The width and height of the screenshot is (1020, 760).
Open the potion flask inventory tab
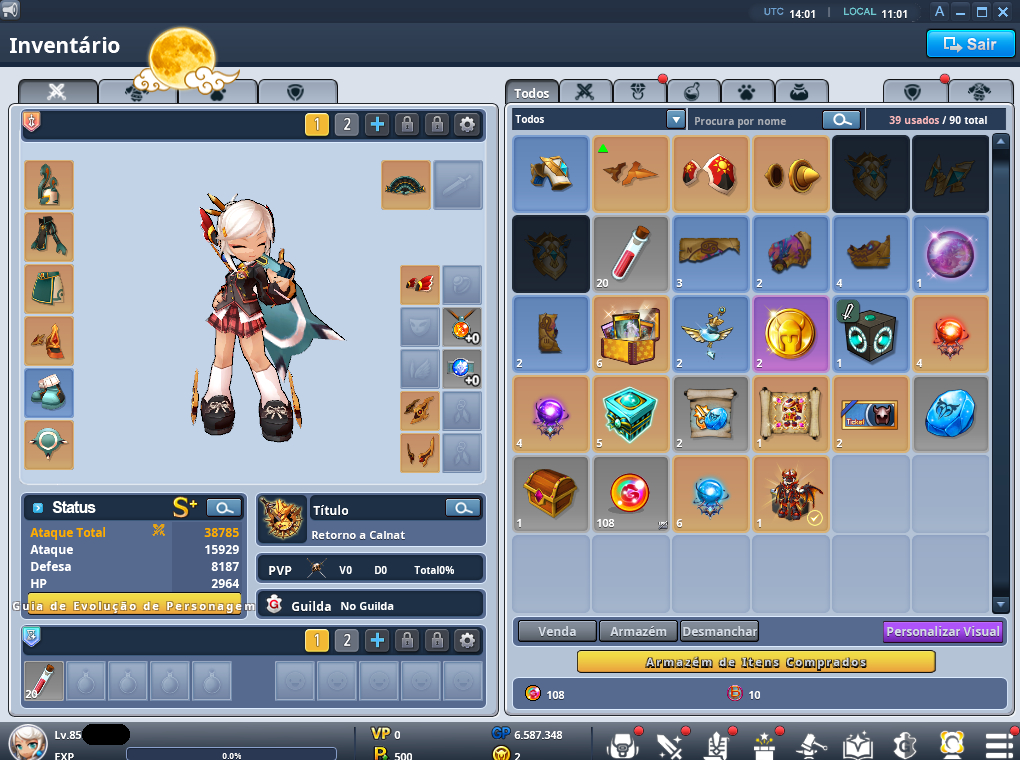693,92
